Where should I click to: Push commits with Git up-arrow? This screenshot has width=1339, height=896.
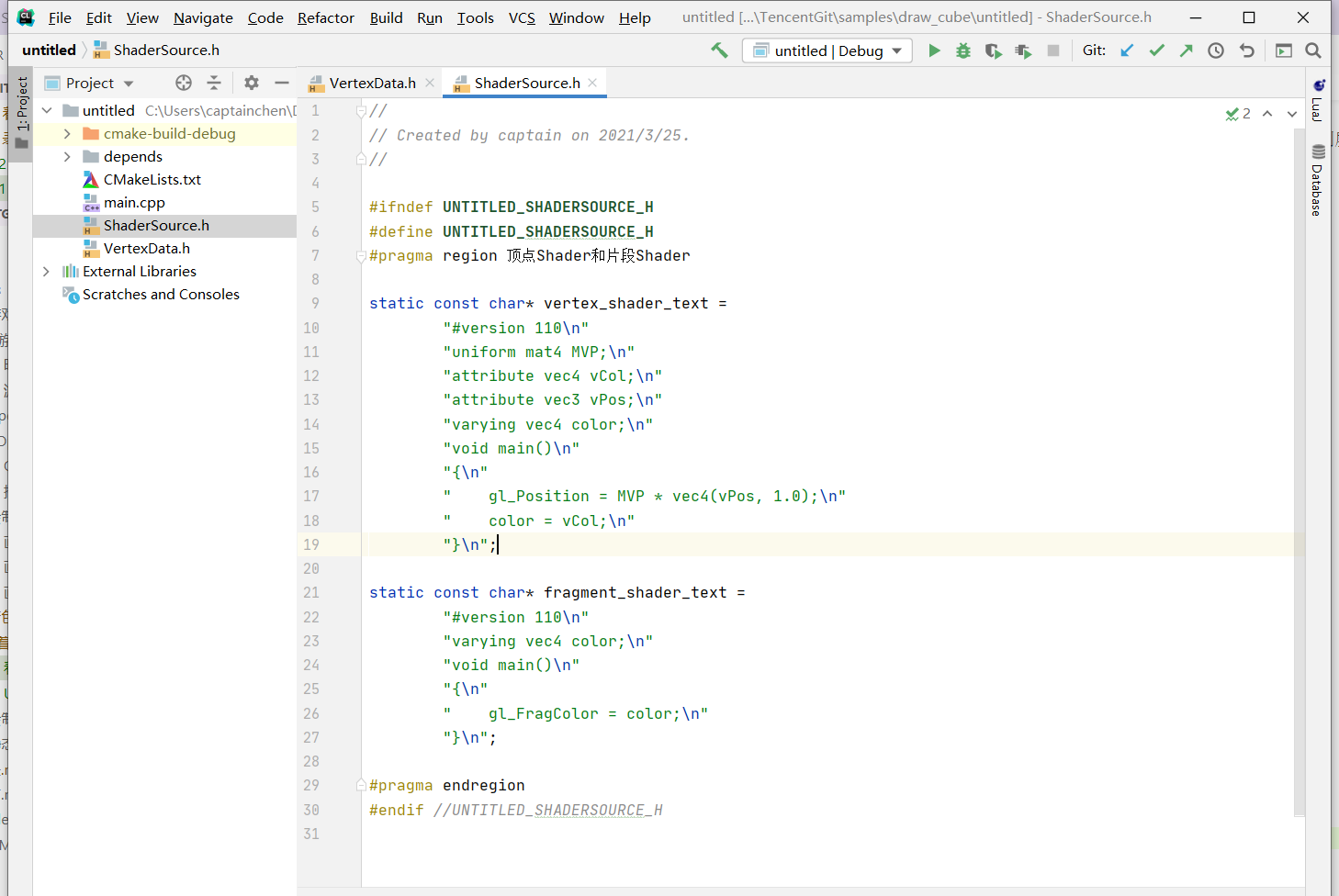[x=1186, y=50]
